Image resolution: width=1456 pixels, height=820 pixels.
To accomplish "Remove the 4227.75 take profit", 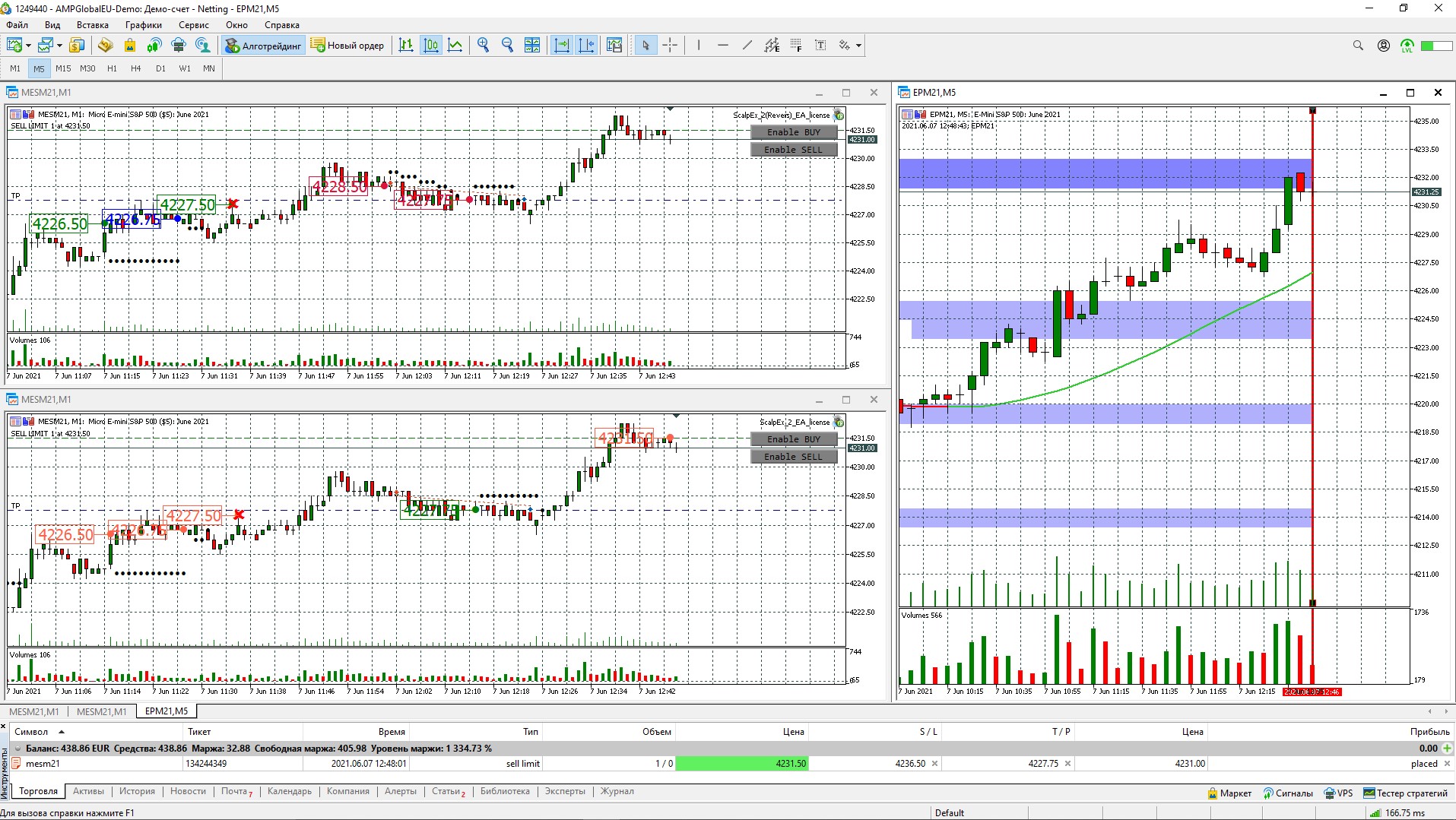I will (x=1067, y=764).
